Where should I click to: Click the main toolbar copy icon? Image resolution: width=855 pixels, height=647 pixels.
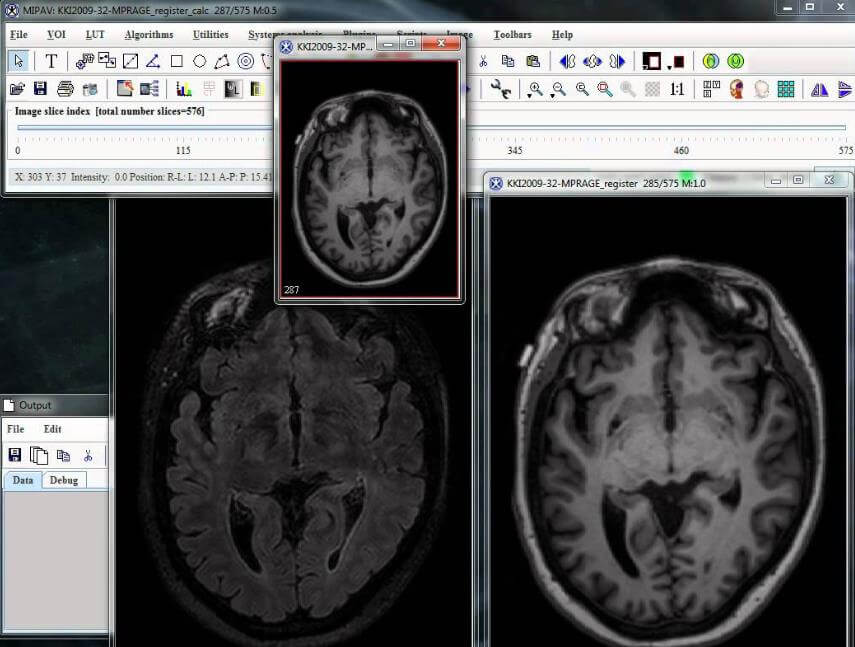click(508, 61)
